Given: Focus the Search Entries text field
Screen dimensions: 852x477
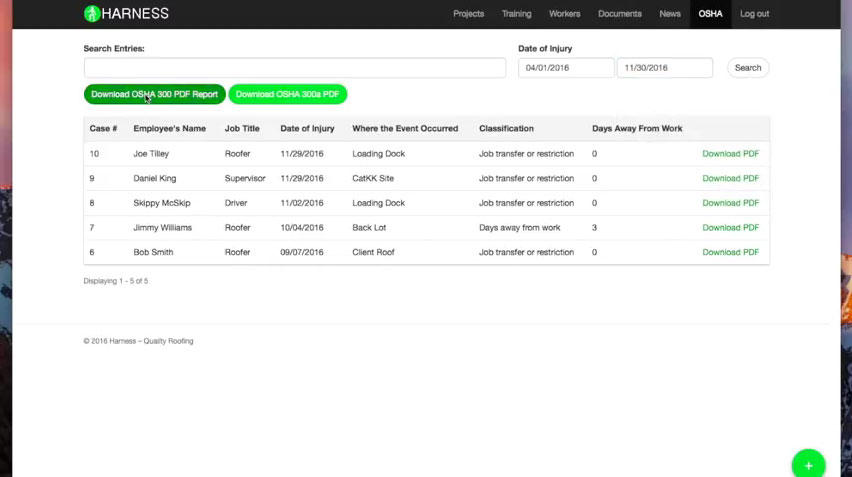Looking at the screenshot, I should click(295, 68).
